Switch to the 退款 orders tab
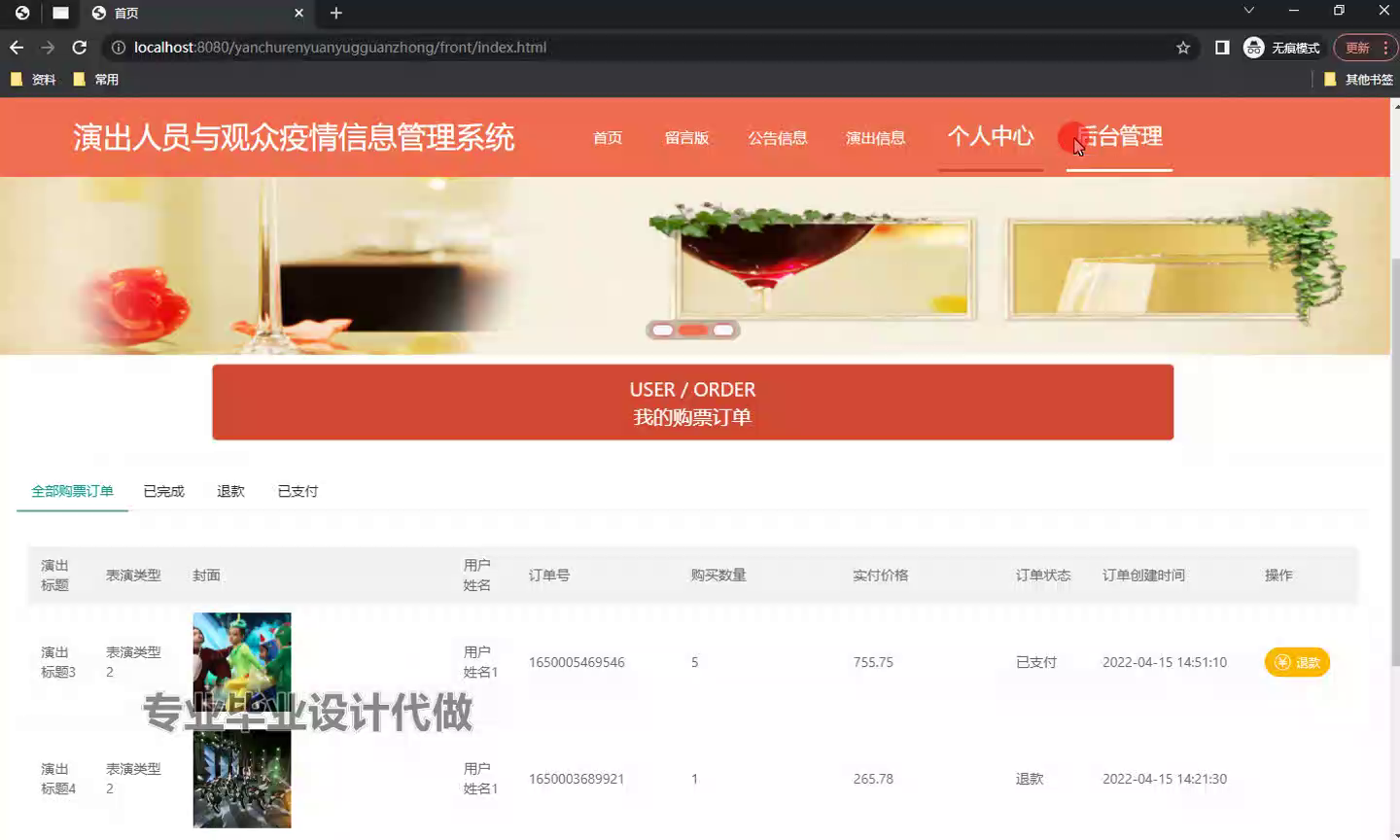Image resolution: width=1400 pixels, height=840 pixels. pos(230,491)
